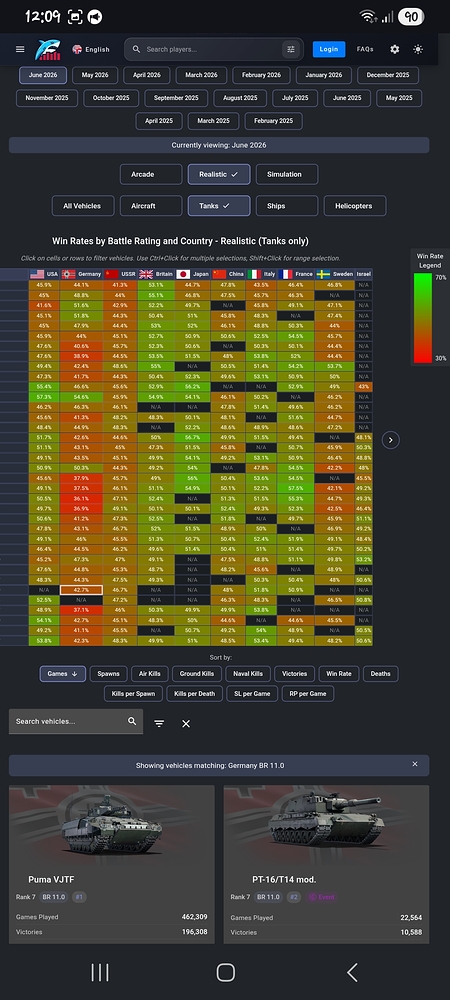
Task: Toggle the Realistic mode button
Action: [219, 174]
